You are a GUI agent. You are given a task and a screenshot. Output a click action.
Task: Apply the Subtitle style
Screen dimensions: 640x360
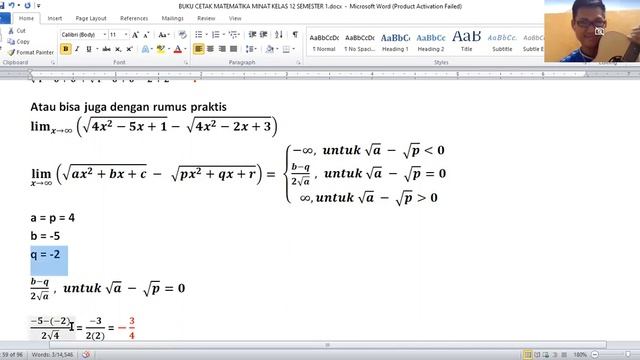coord(502,42)
